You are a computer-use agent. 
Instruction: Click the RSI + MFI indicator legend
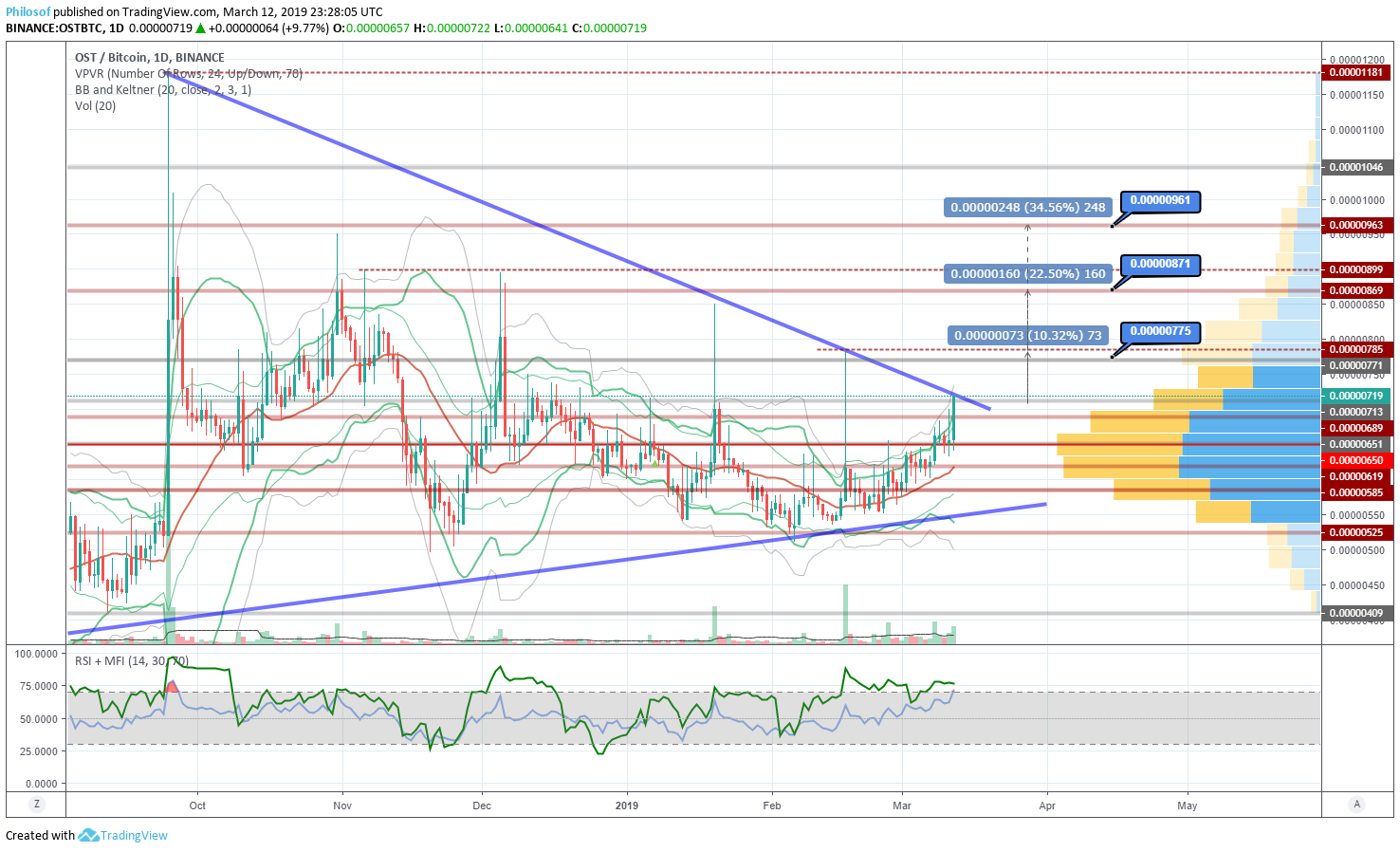click(132, 661)
